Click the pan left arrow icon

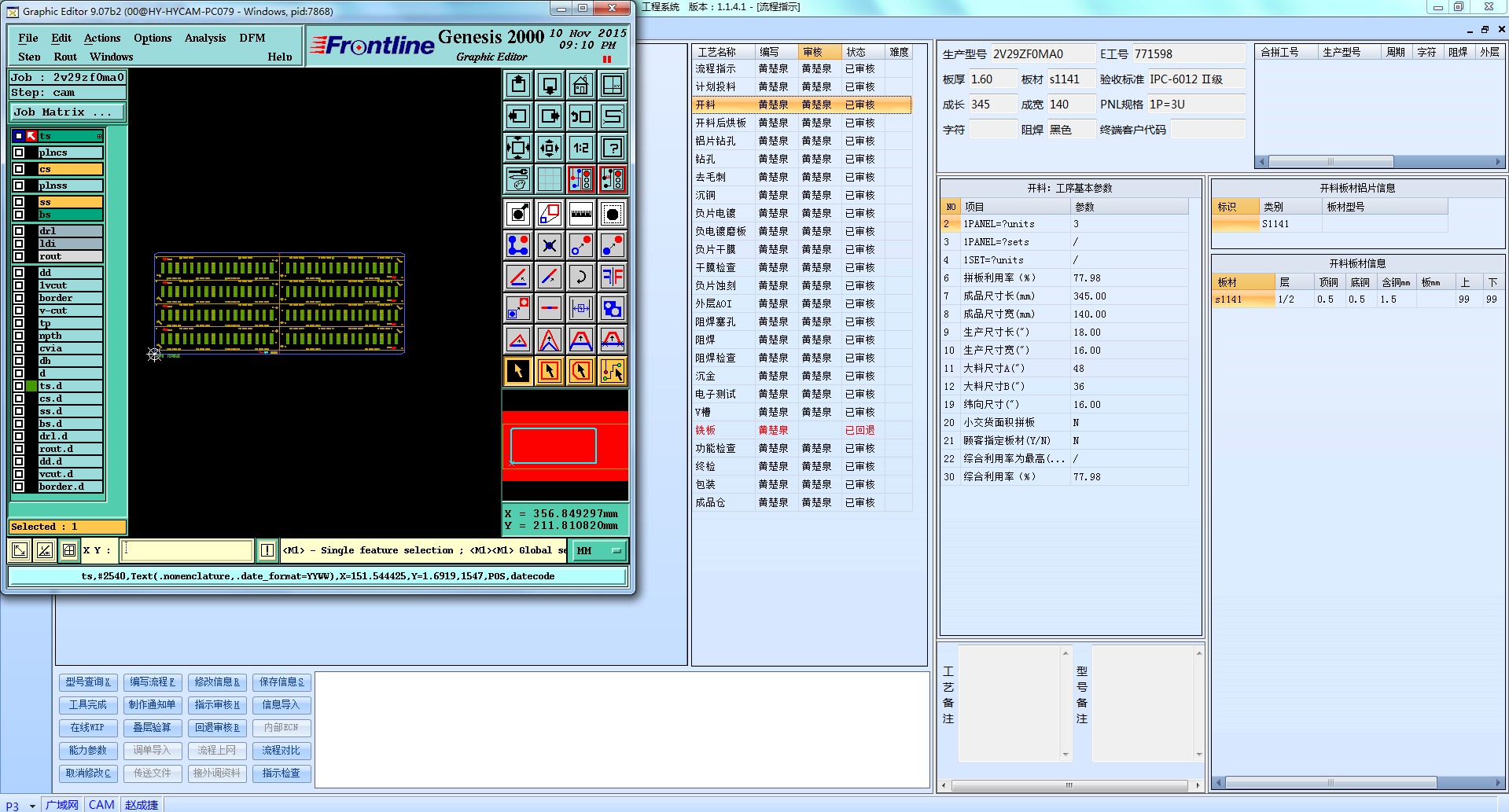coord(518,116)
